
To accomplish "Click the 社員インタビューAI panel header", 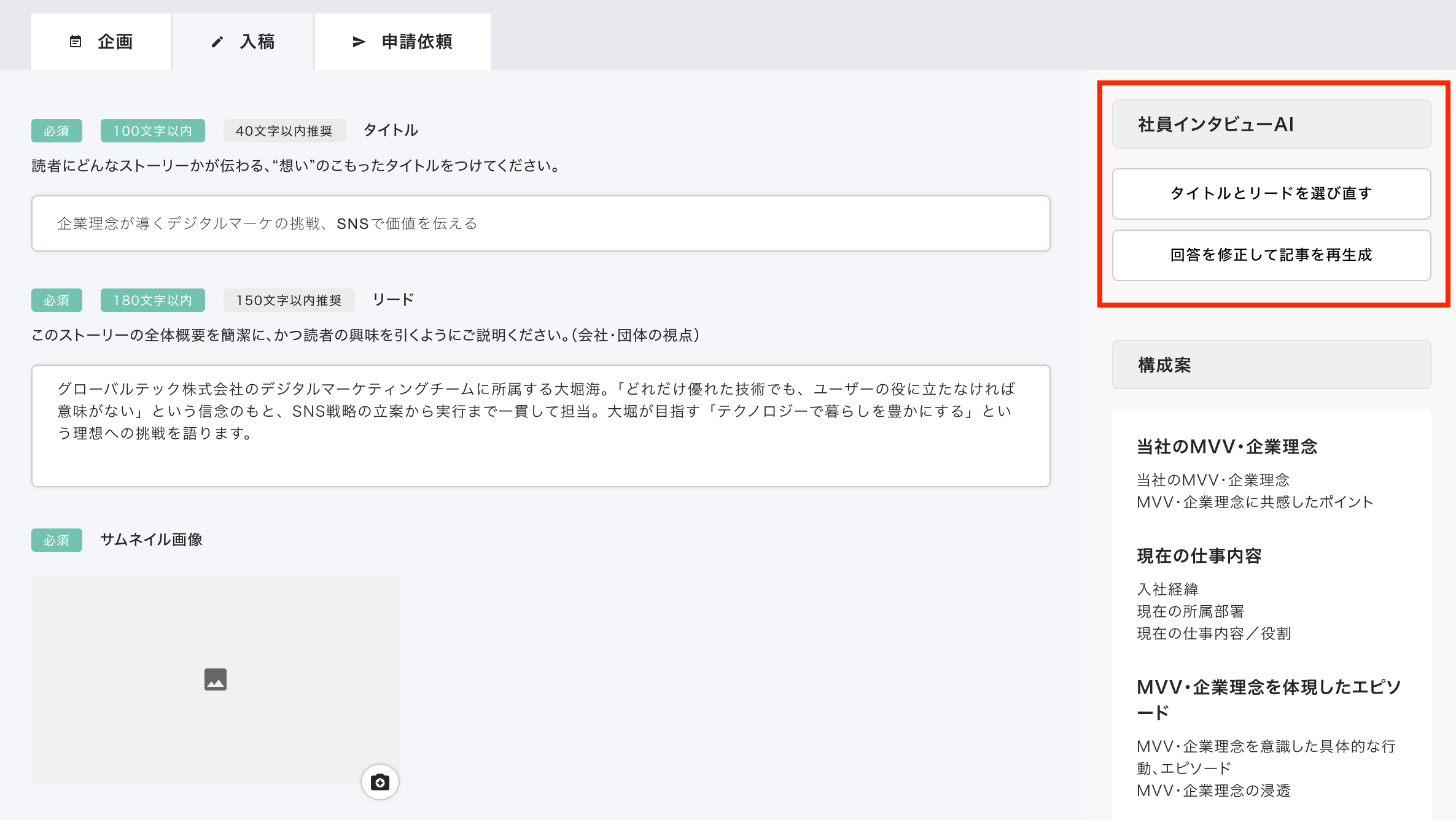I will pyautogui.click(x=1271, y=125).
